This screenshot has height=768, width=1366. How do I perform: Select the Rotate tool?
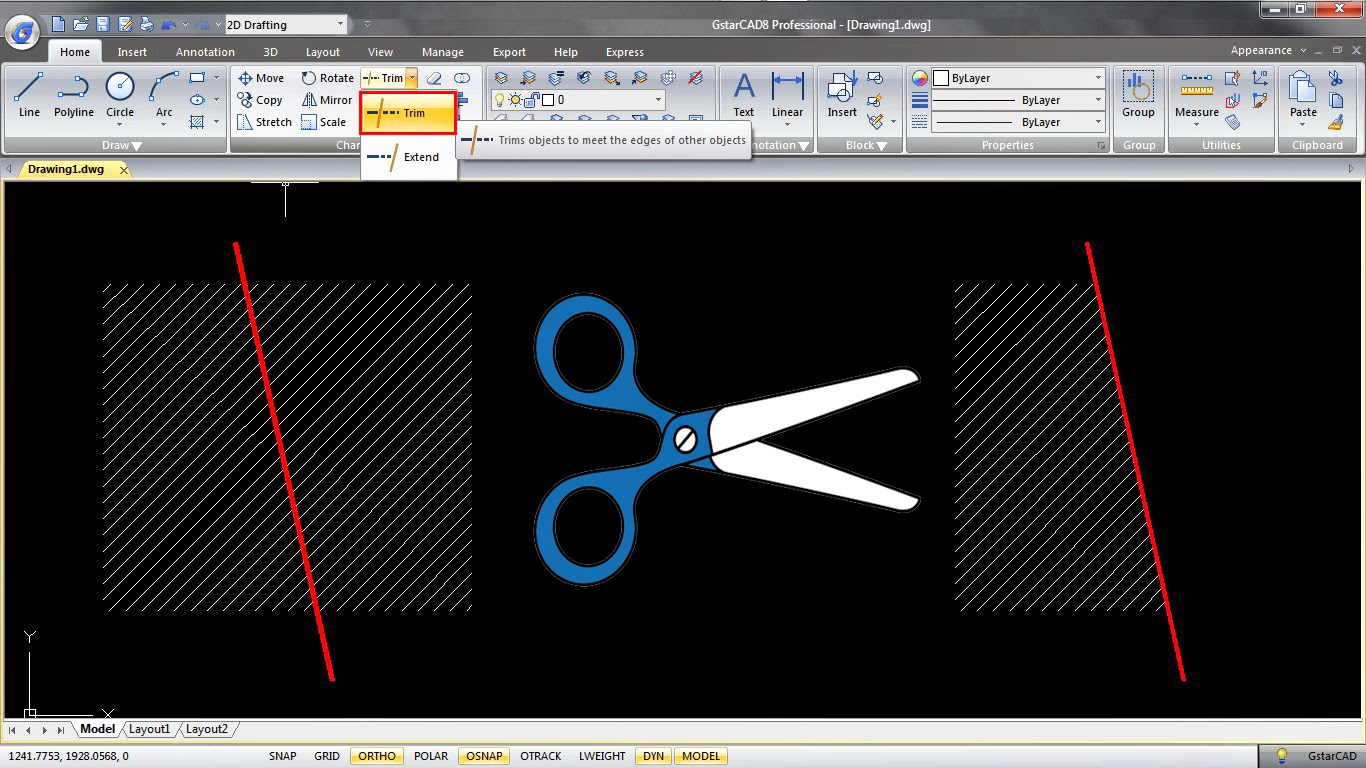click(328, 77)
